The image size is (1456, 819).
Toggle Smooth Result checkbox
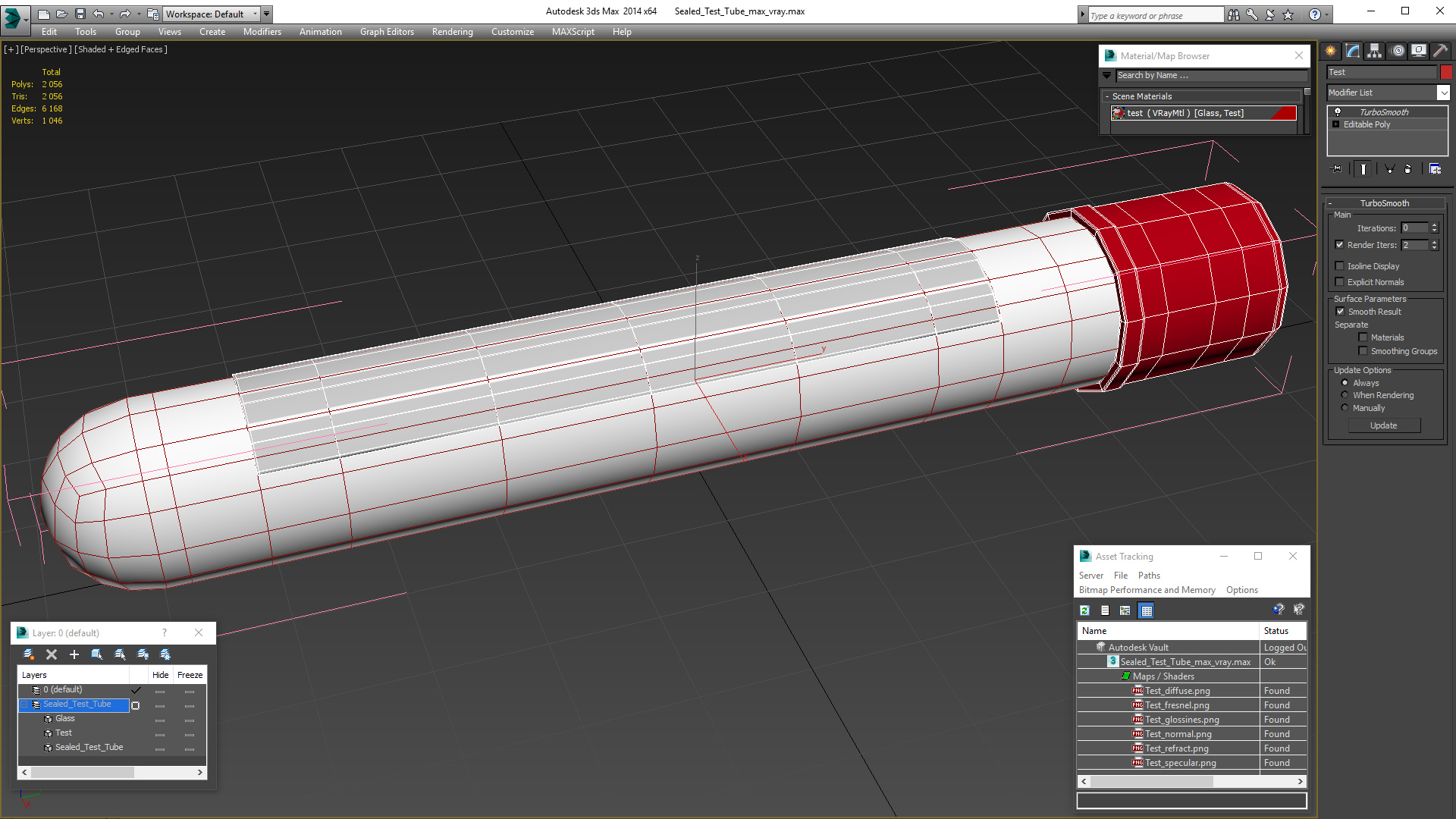coord(1340,312)
